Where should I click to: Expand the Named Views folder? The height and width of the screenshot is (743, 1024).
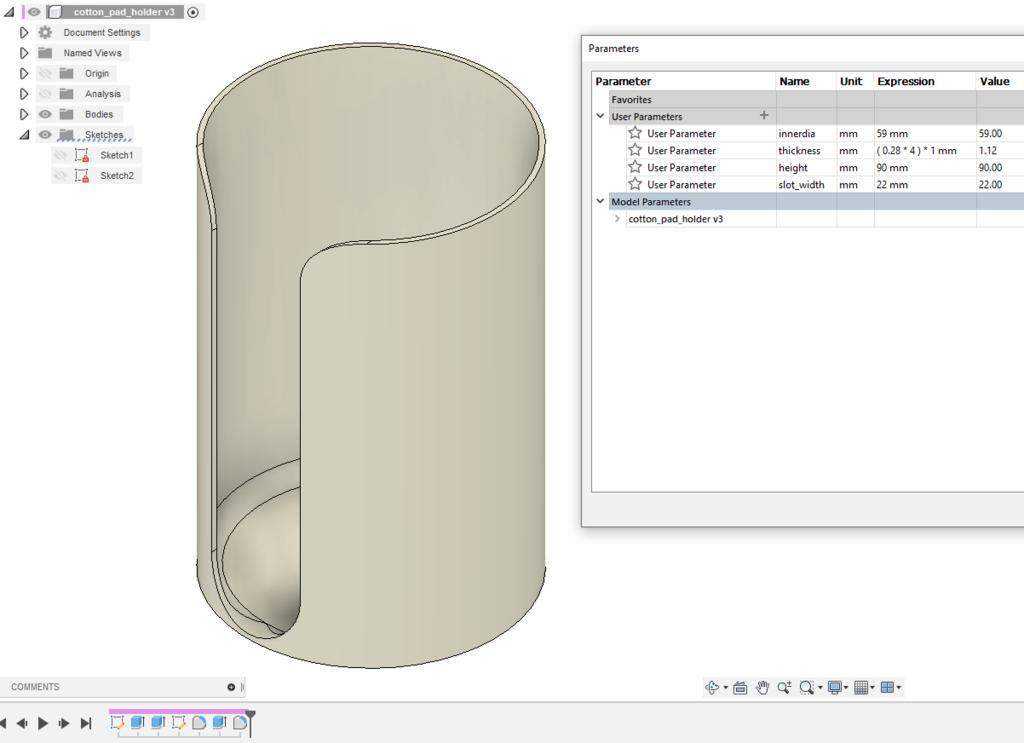pyautogui.click(x=24, y=53)
